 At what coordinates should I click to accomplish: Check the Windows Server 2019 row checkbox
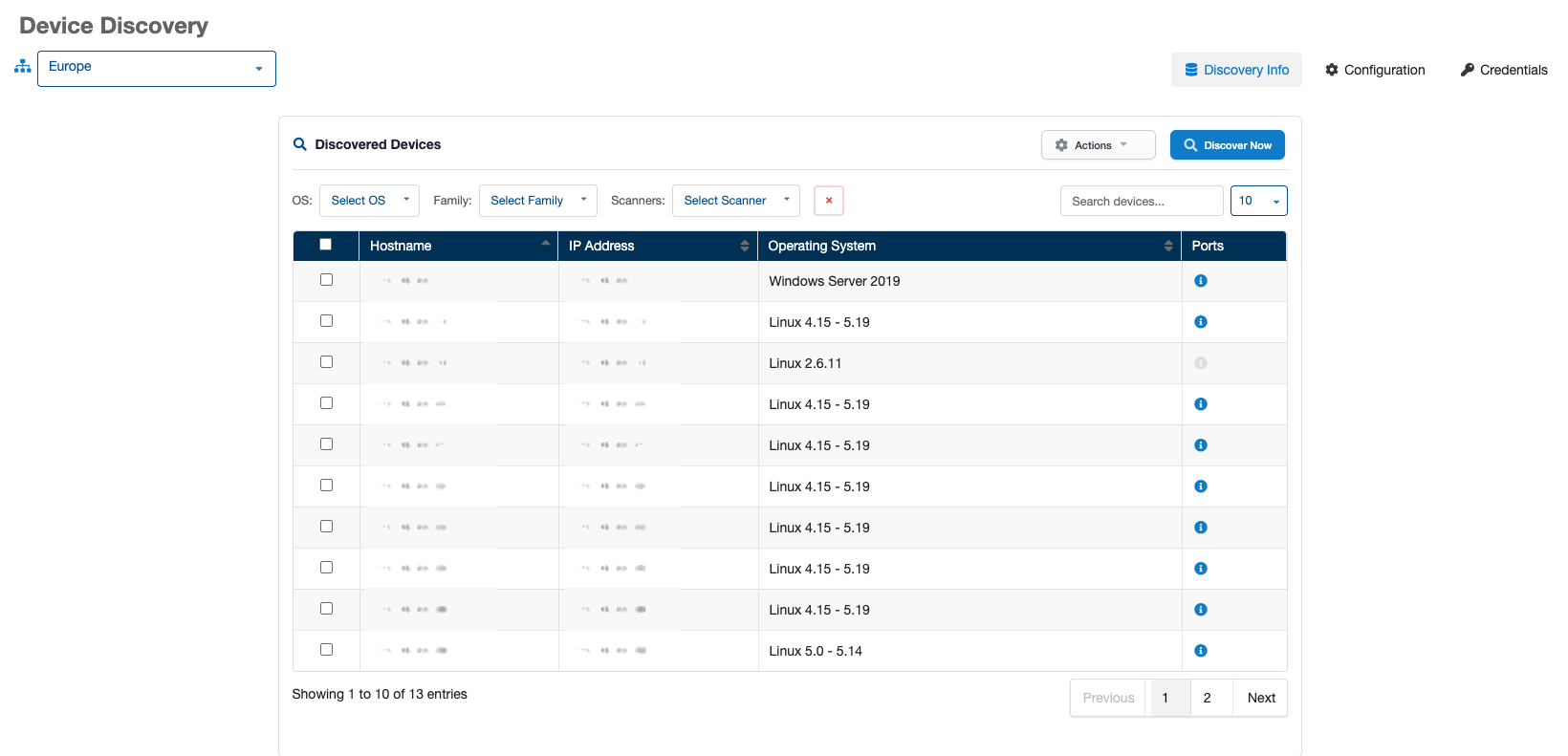tap(326, 280)
